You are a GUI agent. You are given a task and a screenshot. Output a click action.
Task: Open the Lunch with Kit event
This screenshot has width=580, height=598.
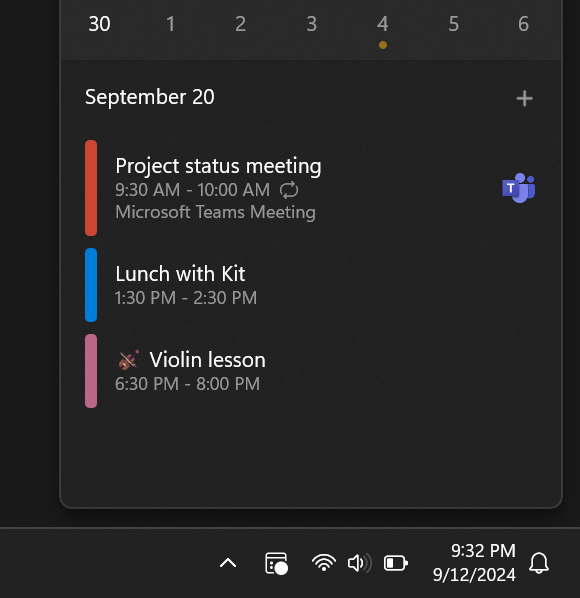(310, 285)
